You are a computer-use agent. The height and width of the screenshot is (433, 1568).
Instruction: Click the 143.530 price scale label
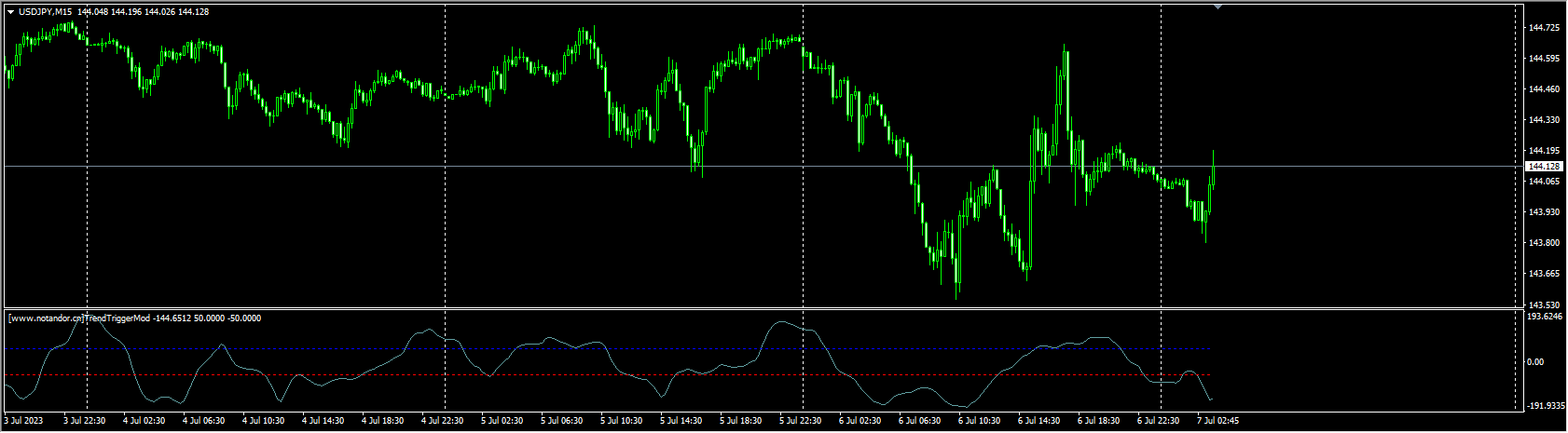(x=1544, y=304)
